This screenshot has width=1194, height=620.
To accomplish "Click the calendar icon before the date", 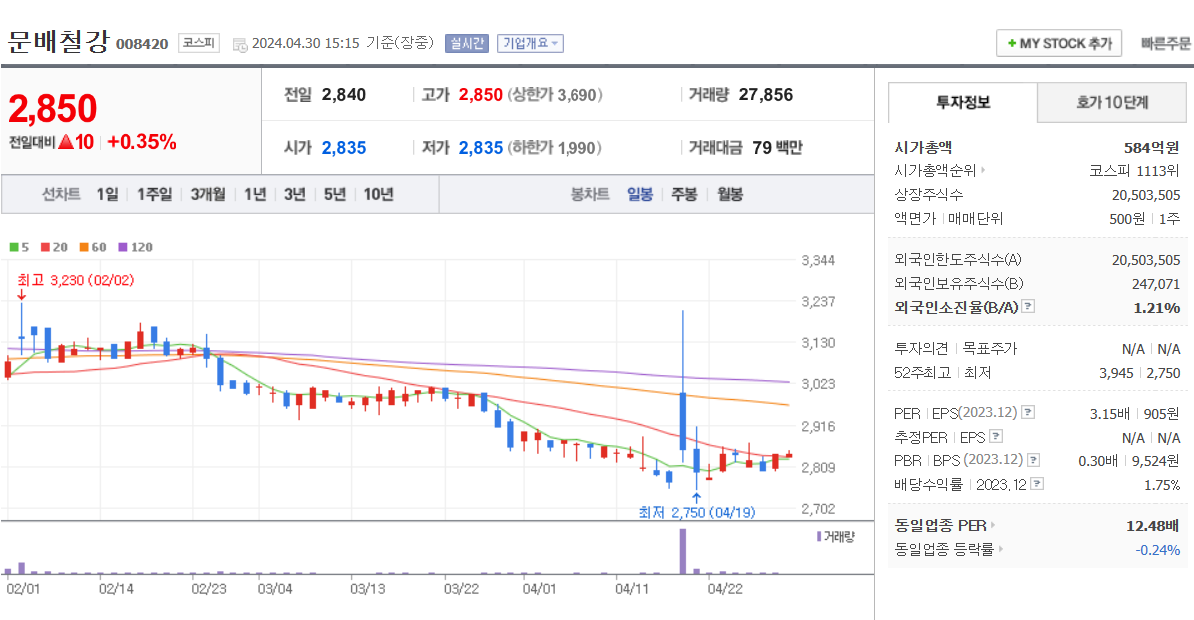I will [x=240, y=45].
